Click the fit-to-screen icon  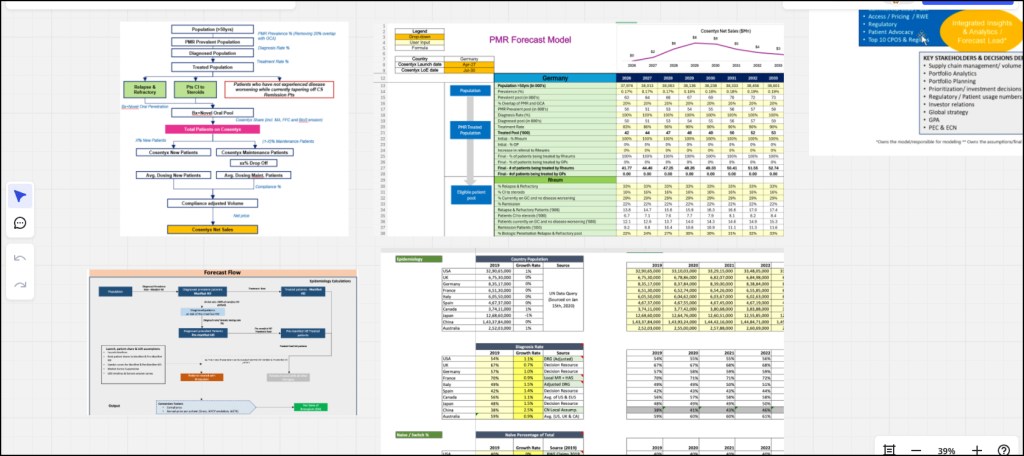coord(889,450)
